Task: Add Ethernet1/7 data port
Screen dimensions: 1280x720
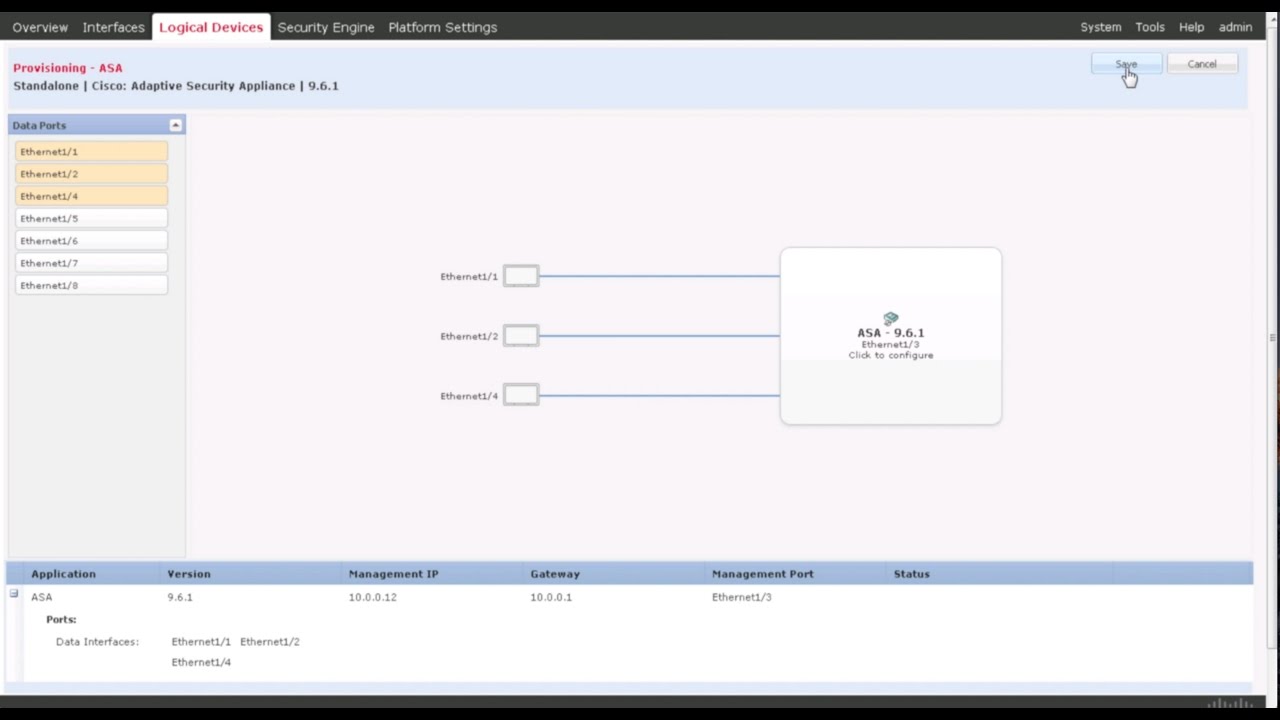Action: pos(91,263)
